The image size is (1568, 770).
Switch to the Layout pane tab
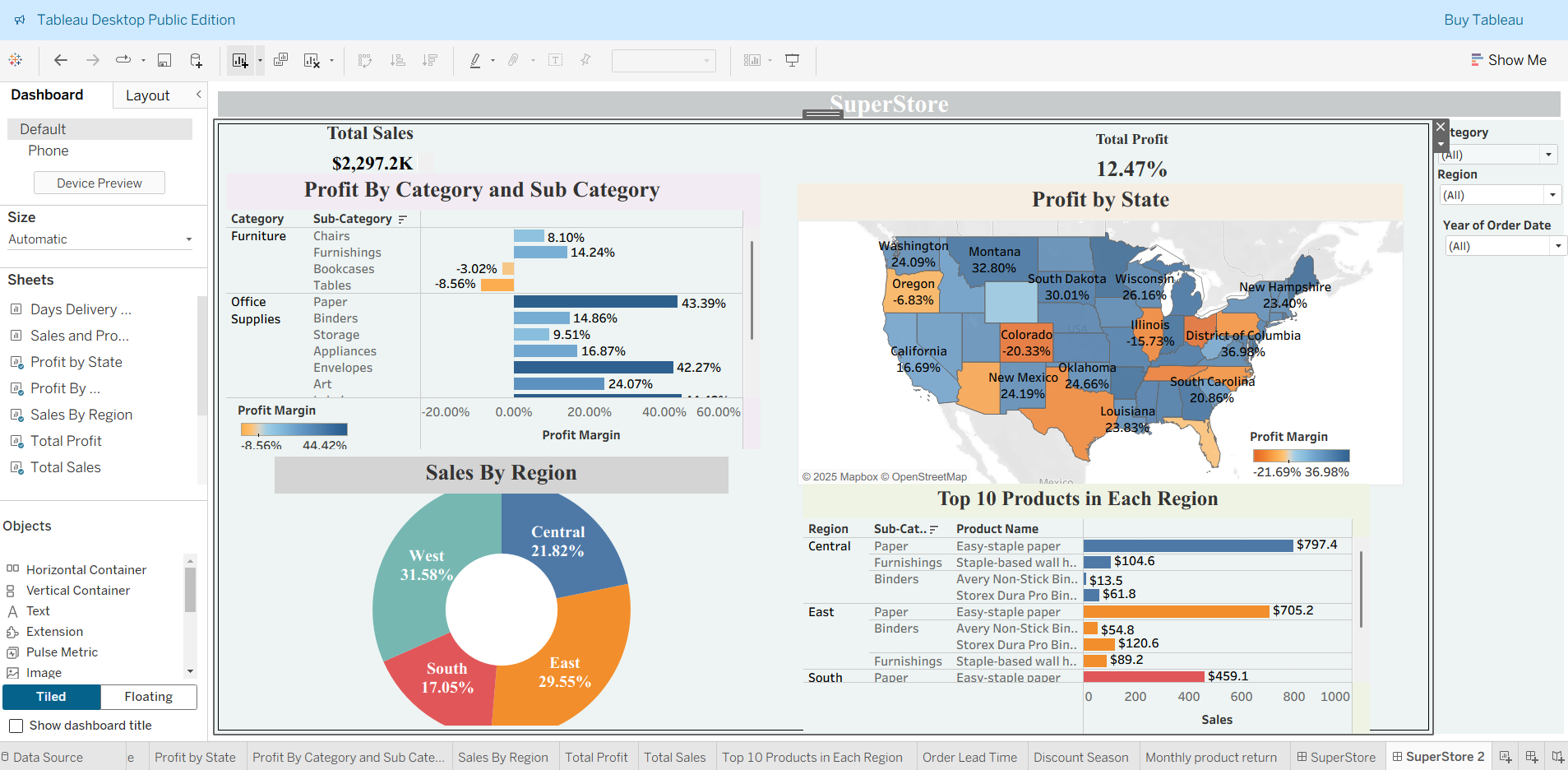pos(148,95)
